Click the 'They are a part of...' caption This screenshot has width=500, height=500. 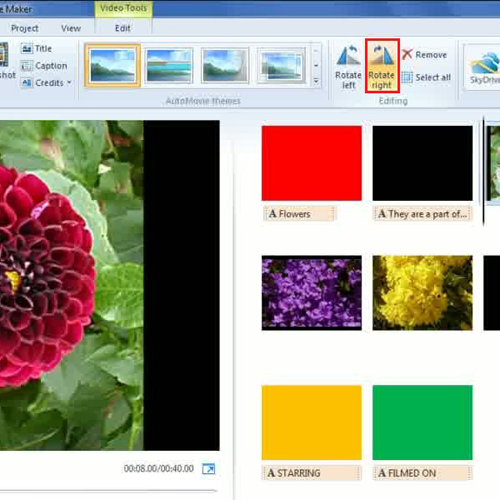[423, 214]
